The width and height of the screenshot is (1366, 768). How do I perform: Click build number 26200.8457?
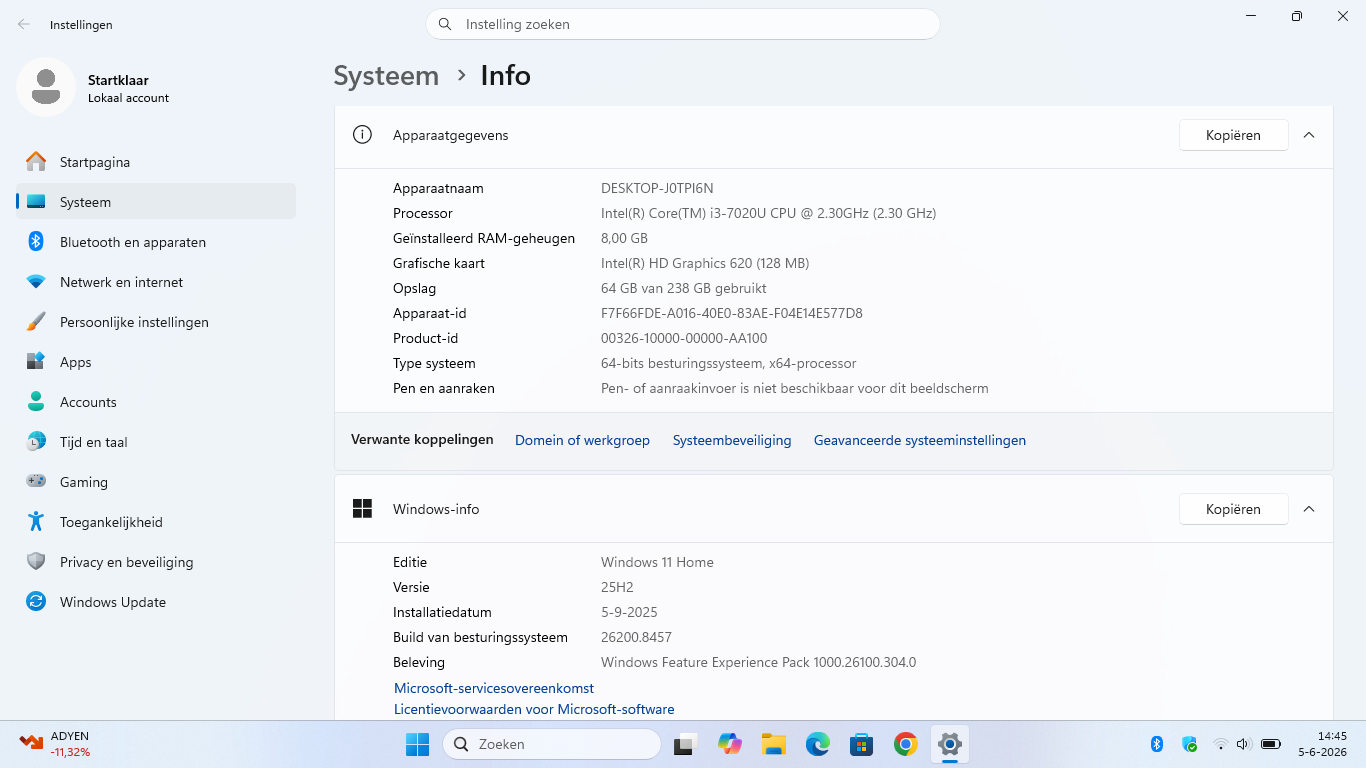pyautogui.click(x=636, y=637)
